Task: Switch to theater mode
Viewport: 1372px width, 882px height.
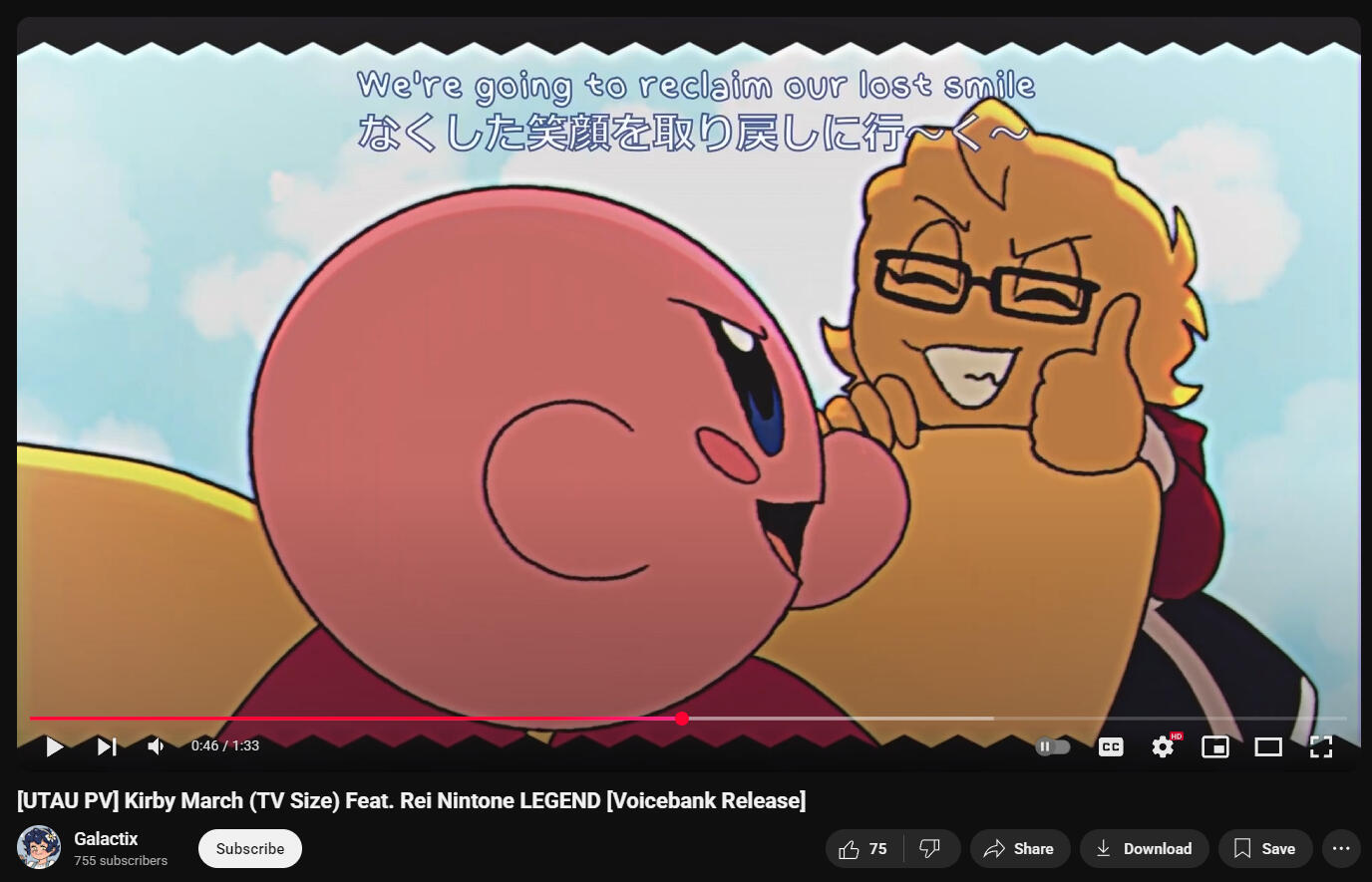Action: 1268,746
